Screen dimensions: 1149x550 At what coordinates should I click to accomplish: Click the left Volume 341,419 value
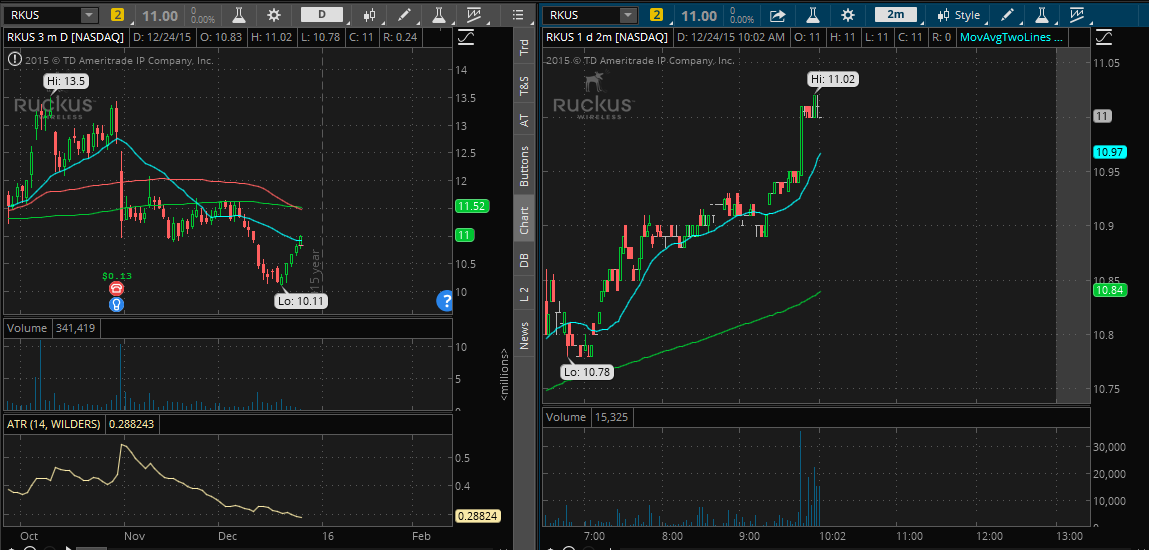coord(75,328)
